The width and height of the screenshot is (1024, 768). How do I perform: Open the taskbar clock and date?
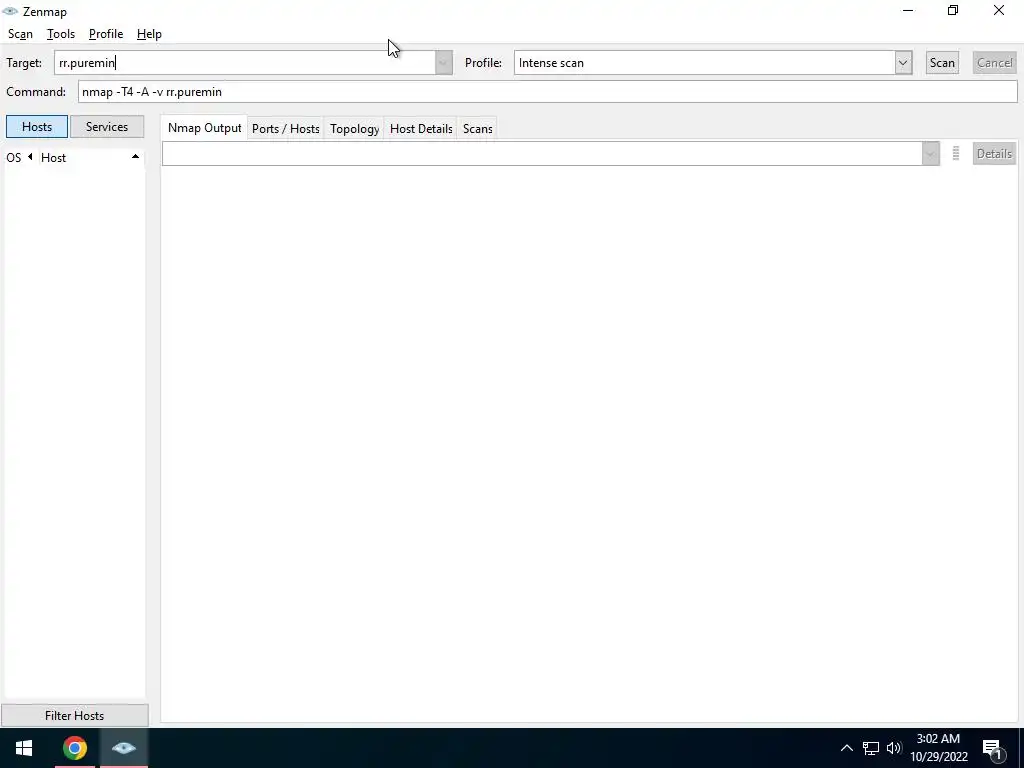[x=938, y=748]
